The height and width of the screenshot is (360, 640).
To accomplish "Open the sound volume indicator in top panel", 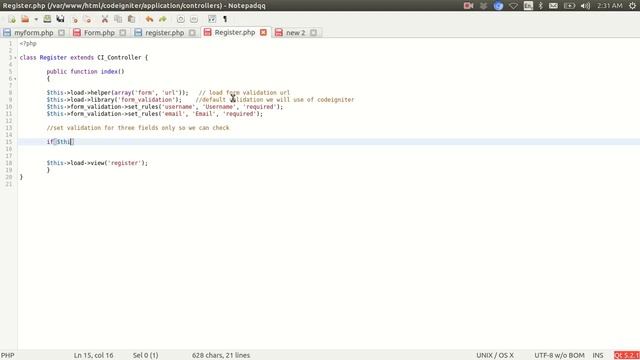I will pos(585,6).
